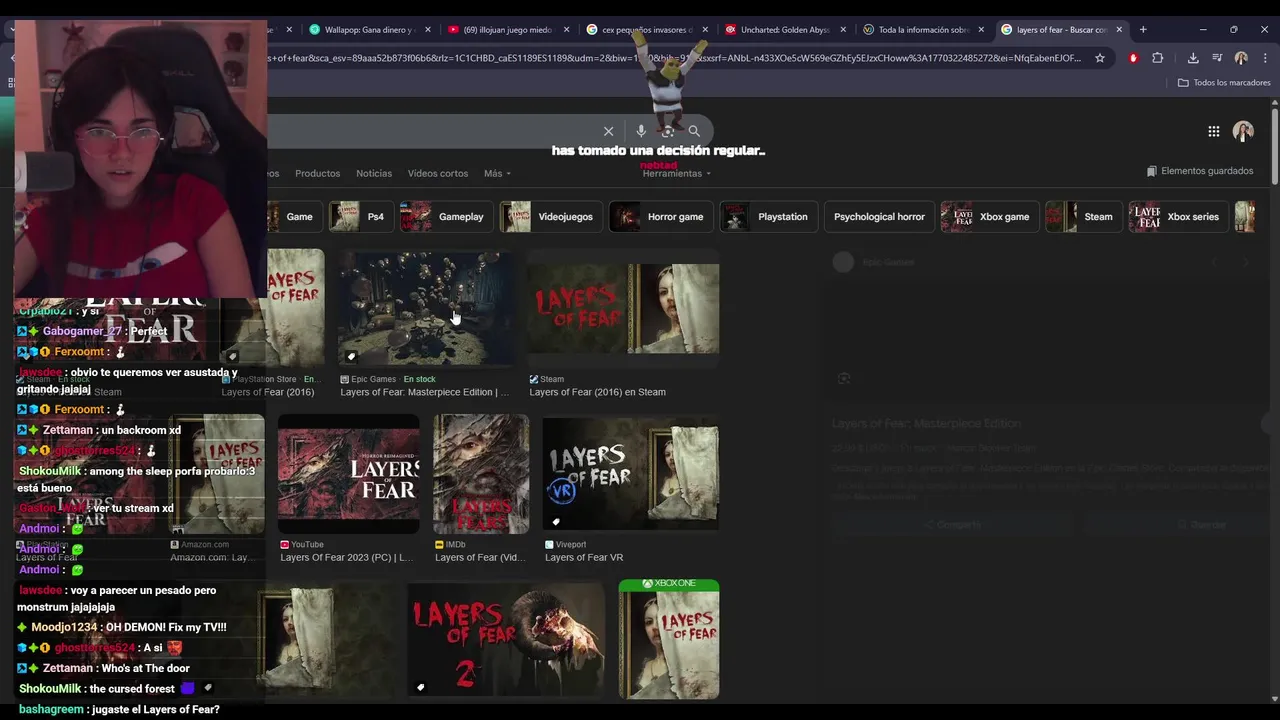Click the Layers of Fear VR caption
Screen dimensions: 1280x720
click(x=584, y=557)
